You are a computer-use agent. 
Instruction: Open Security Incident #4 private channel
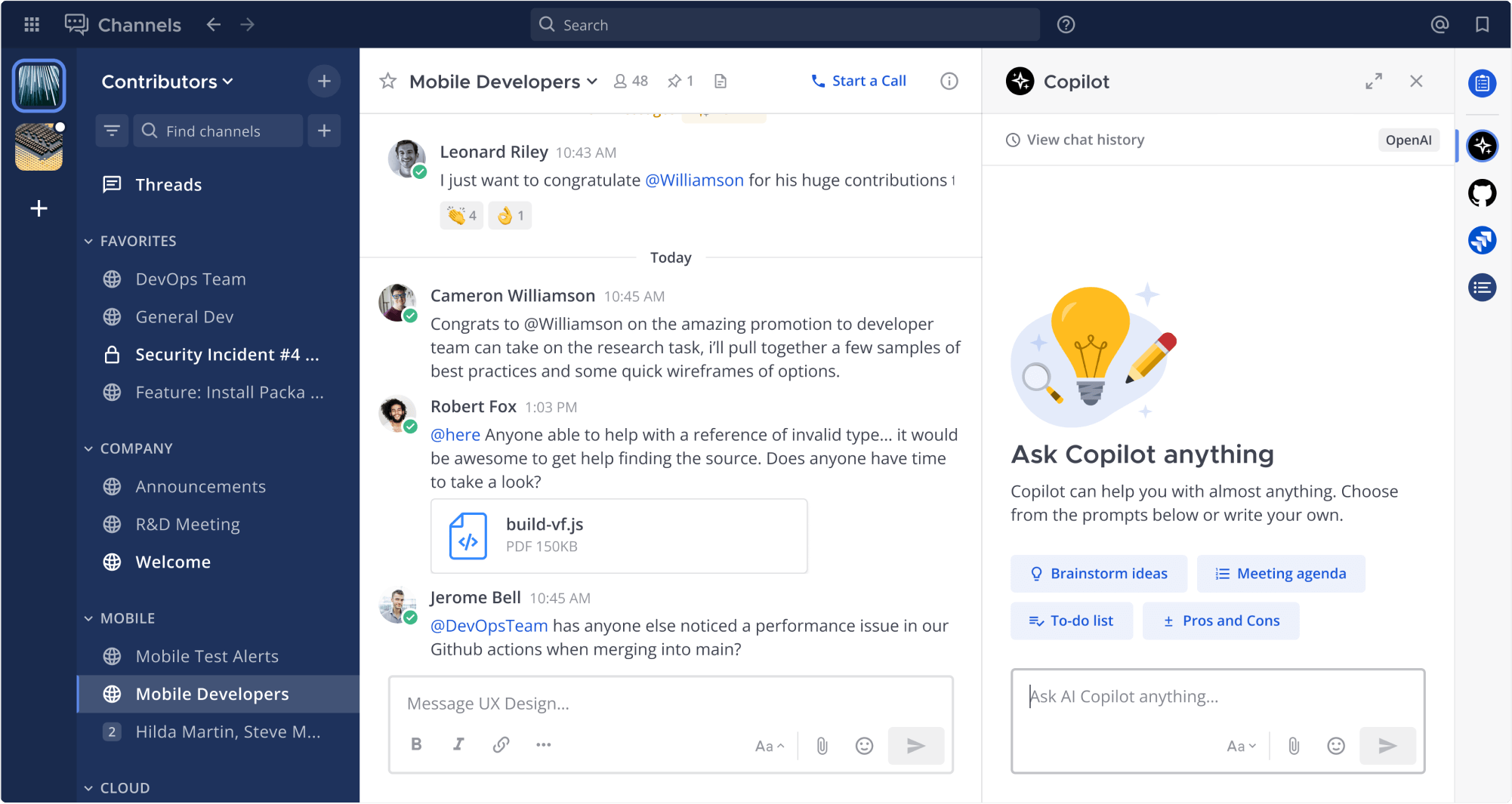pos(218,355)
